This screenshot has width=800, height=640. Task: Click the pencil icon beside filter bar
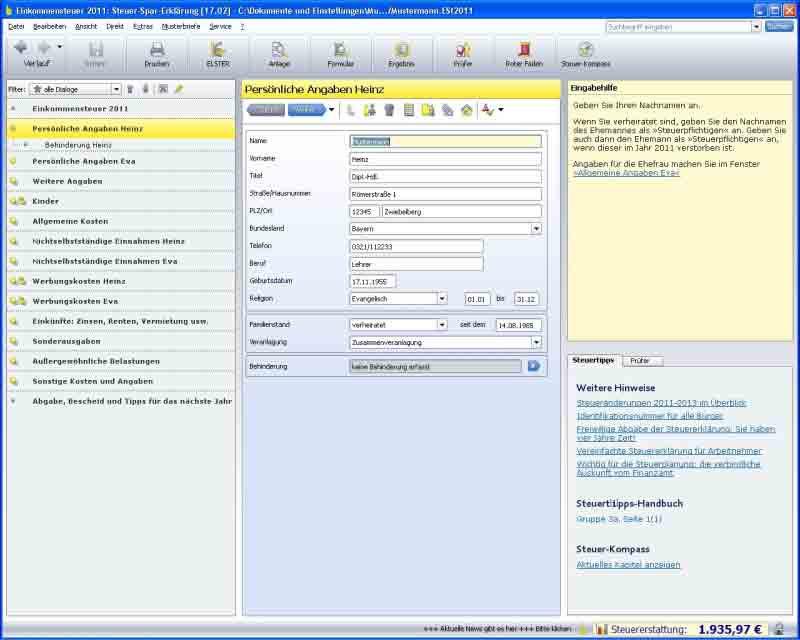[x=179, y=89]
